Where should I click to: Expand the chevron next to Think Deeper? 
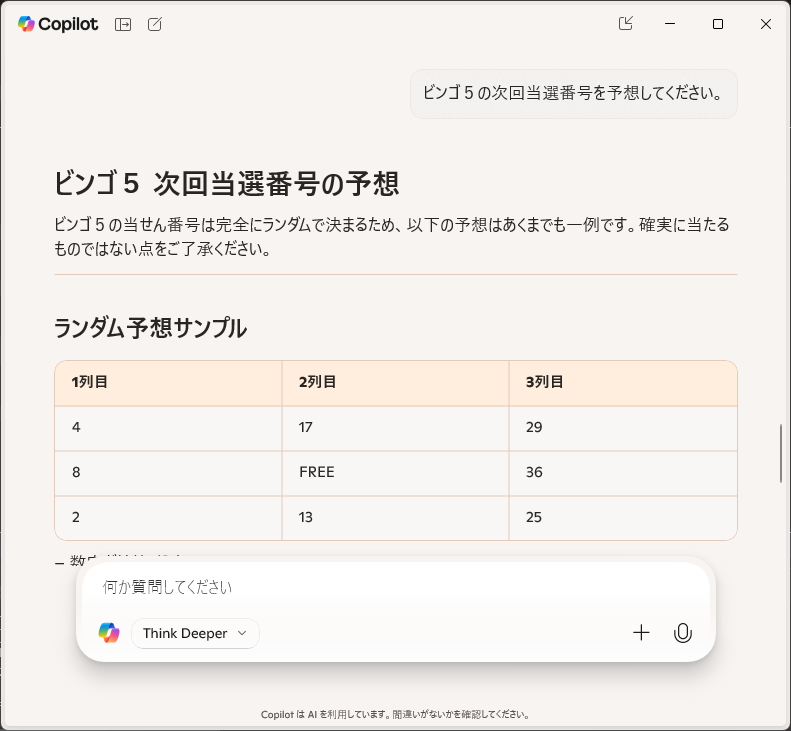(242, 633)
